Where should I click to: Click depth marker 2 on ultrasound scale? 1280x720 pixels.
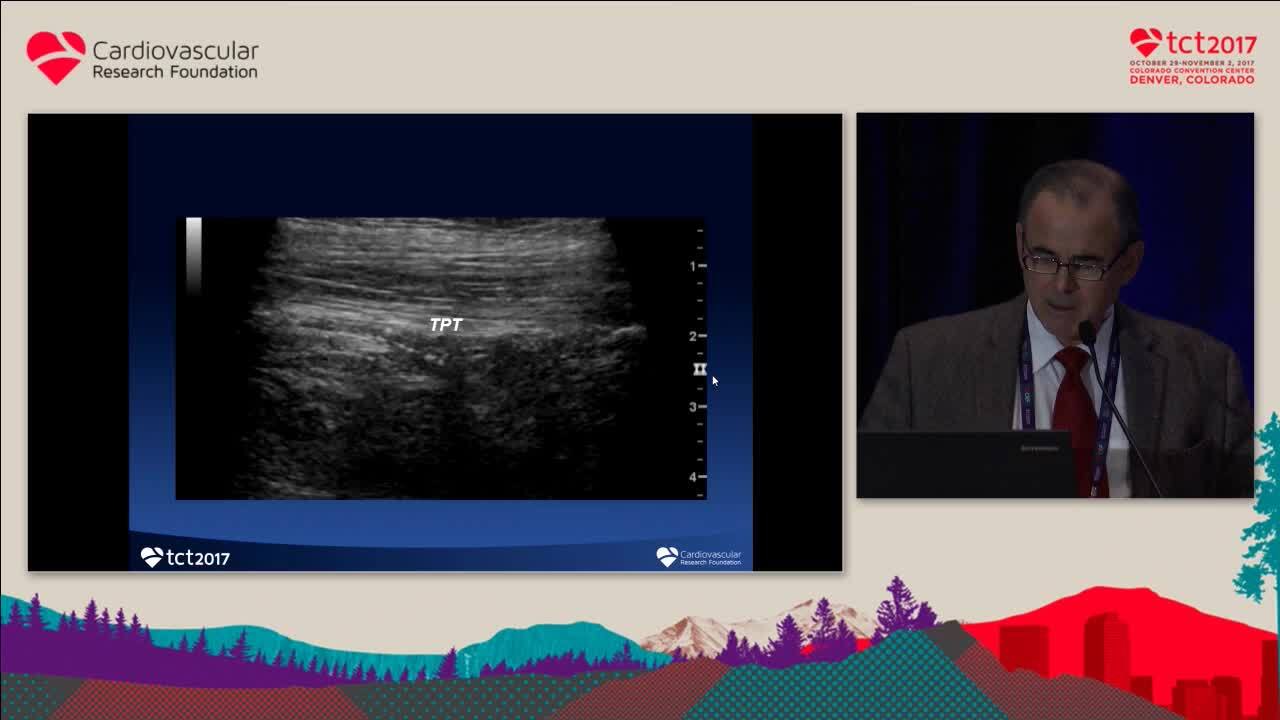[693, 336]
